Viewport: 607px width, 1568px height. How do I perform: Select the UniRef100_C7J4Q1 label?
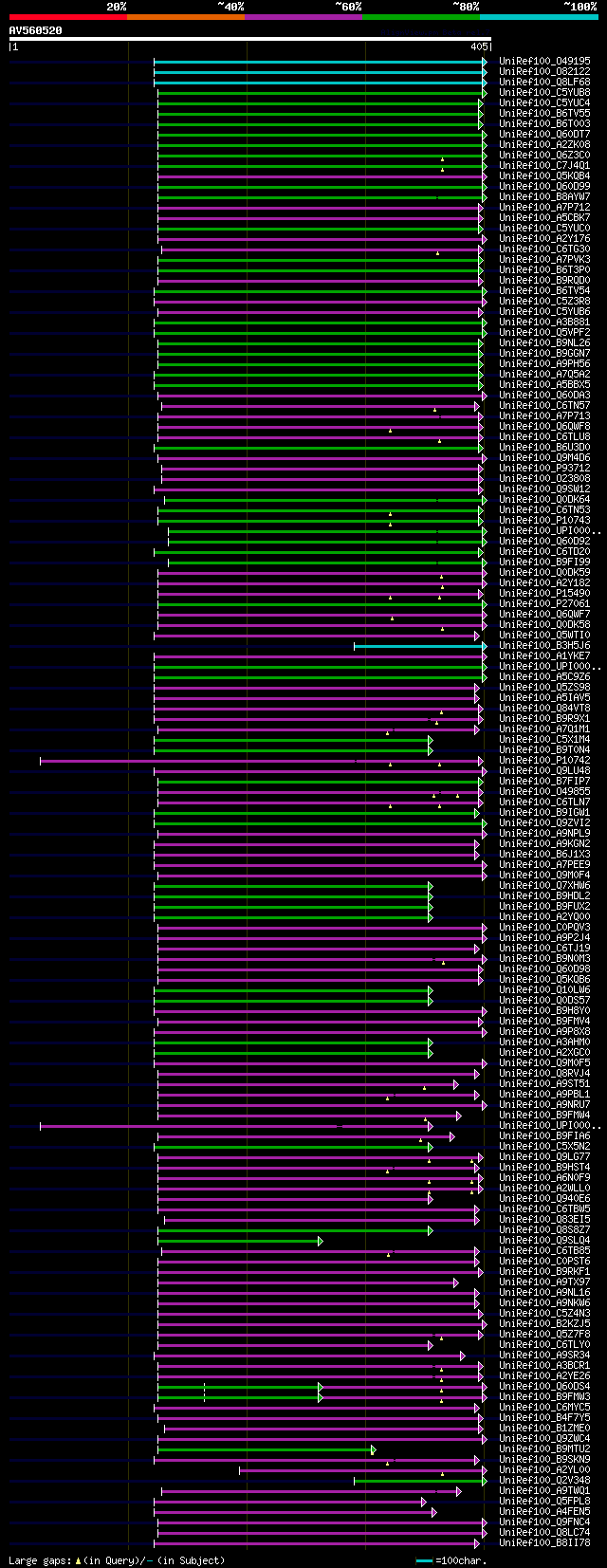point(544,166)
